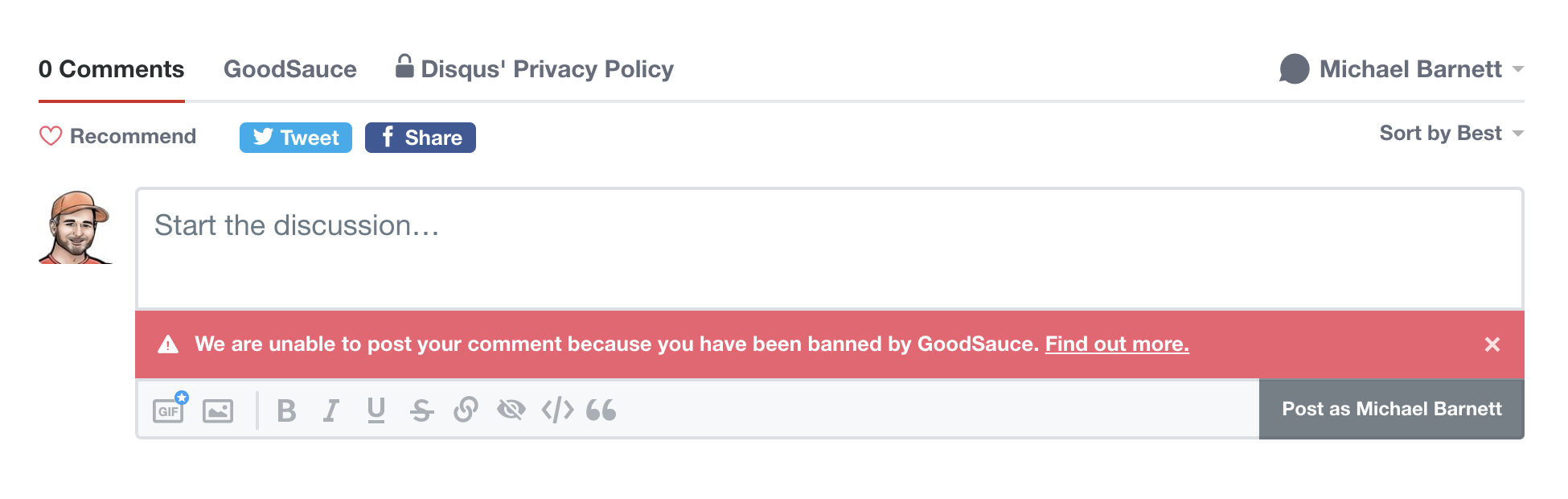Share on Twitter via the Tweet button

(296, 138)
